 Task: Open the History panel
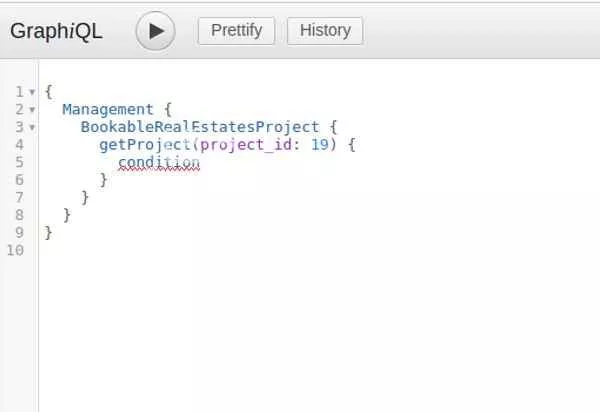pos(325,31)
